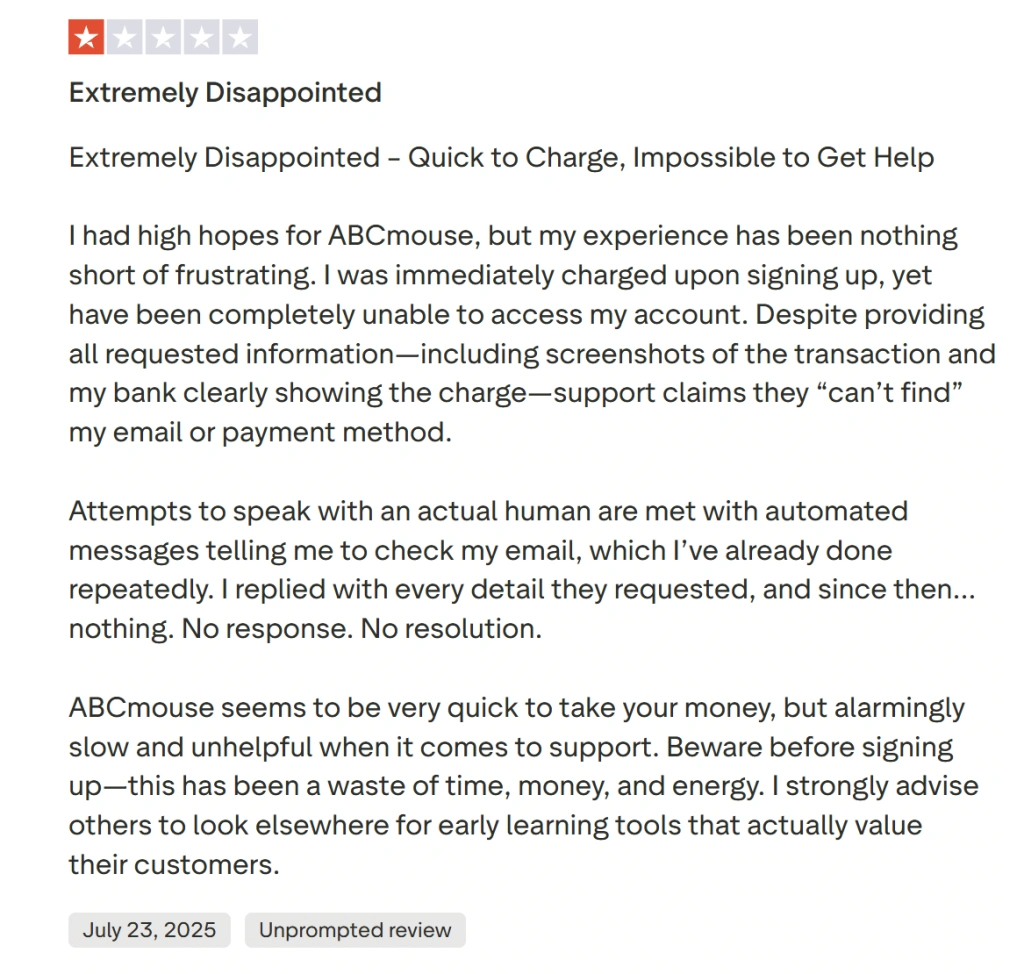Select the fourth gray rating star
Image resolution: width=1024 pixels, height=974 pixels.
pyautogui.click(x=202, y=37)
